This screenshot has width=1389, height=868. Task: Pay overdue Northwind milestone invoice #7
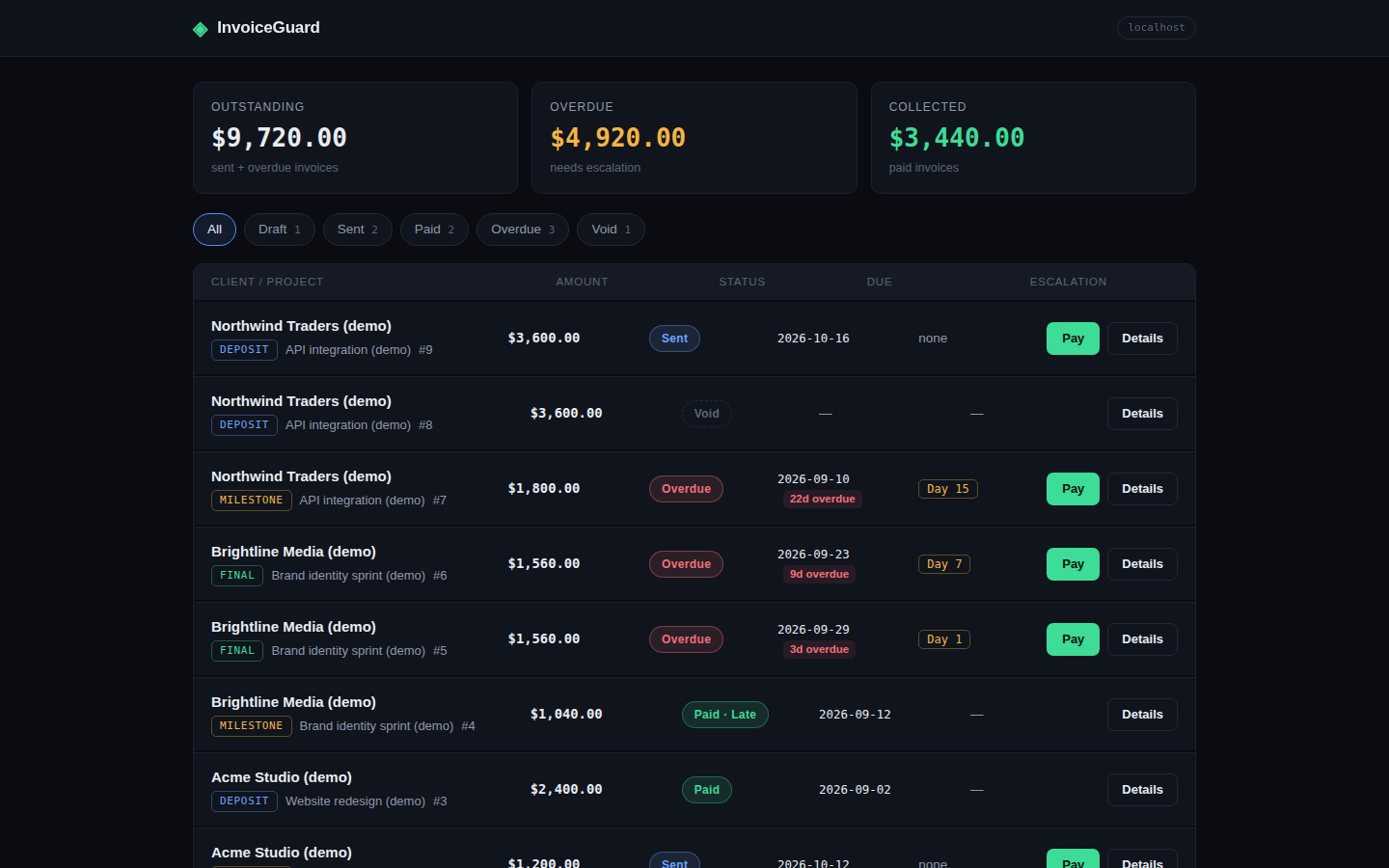tap(1073, 489)
